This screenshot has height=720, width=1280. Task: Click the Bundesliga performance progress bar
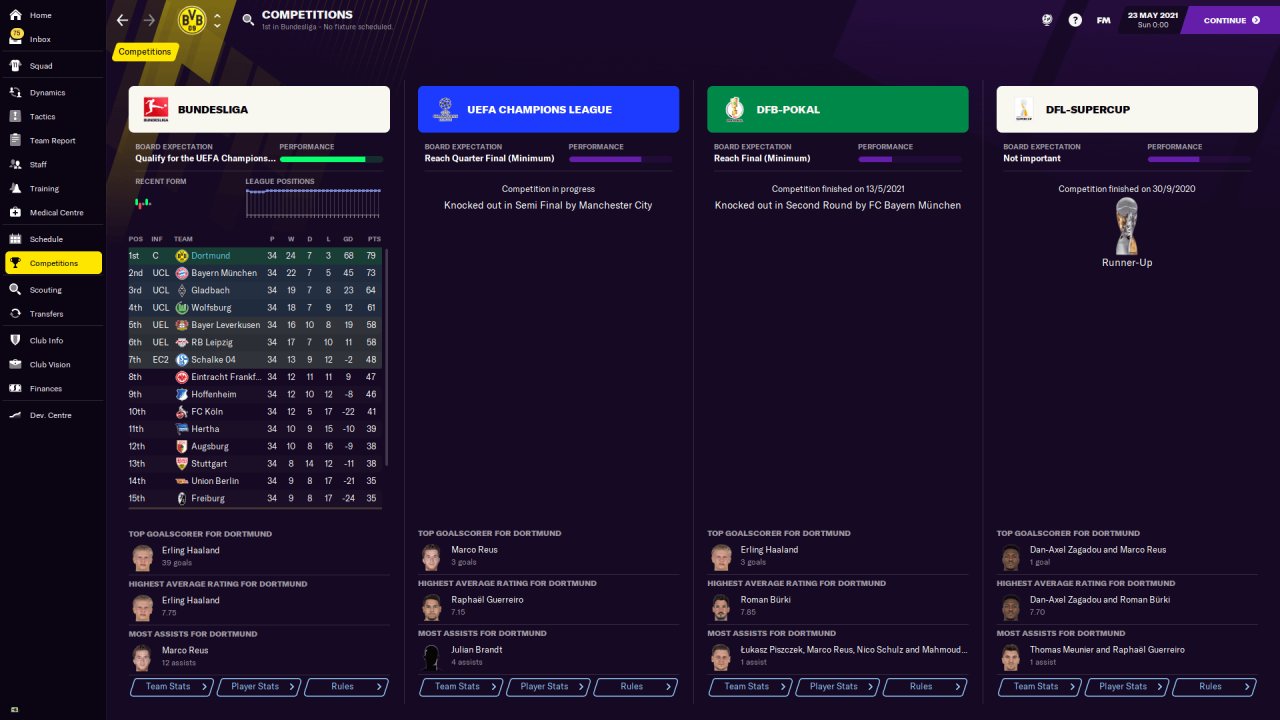[x=330, y=159]
